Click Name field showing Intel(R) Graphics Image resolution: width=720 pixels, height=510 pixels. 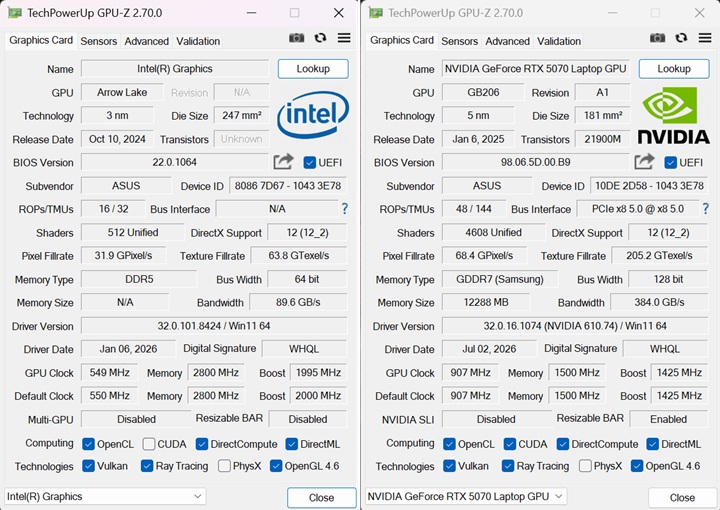coord(175,69)
